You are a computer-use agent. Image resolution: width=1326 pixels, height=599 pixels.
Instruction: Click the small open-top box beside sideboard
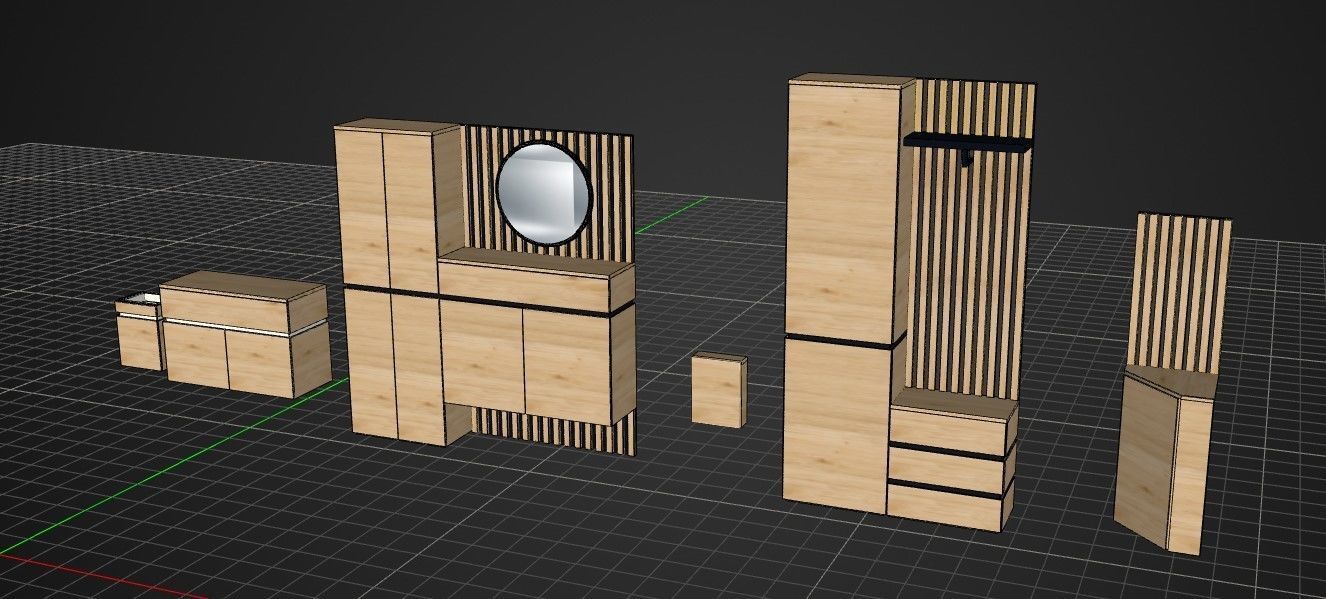tap(138, 331)
